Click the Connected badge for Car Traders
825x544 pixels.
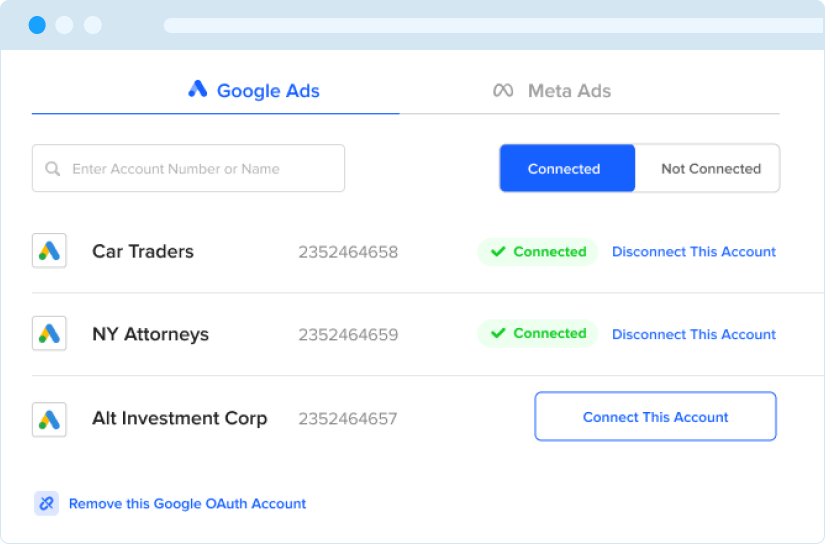coord(538,252)
